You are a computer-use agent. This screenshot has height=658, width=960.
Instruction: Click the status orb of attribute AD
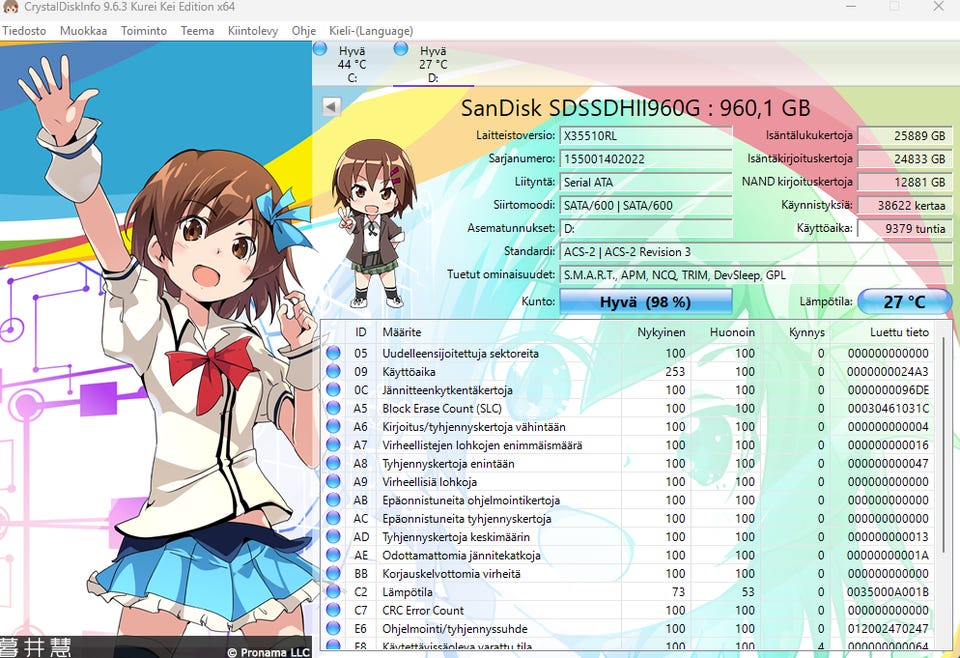(333, 537)
